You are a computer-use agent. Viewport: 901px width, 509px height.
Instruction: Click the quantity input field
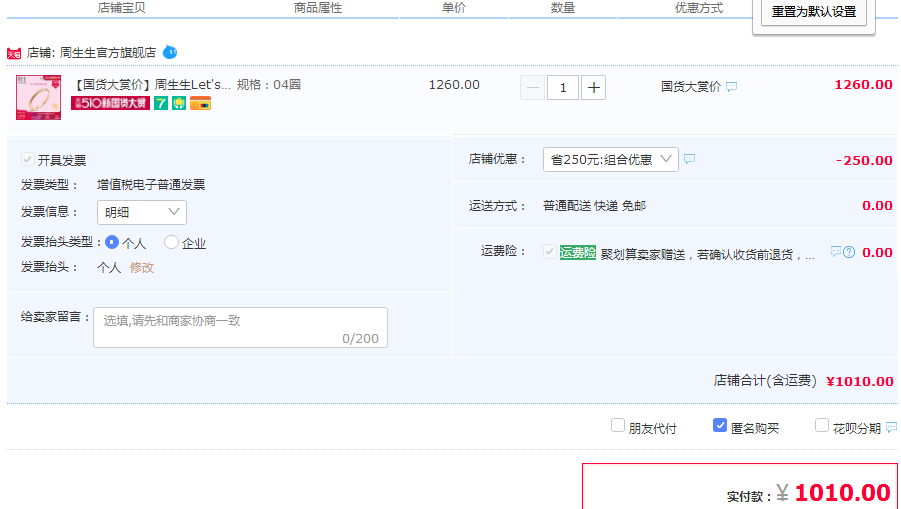pyautogui.click(x=563, y=87)
